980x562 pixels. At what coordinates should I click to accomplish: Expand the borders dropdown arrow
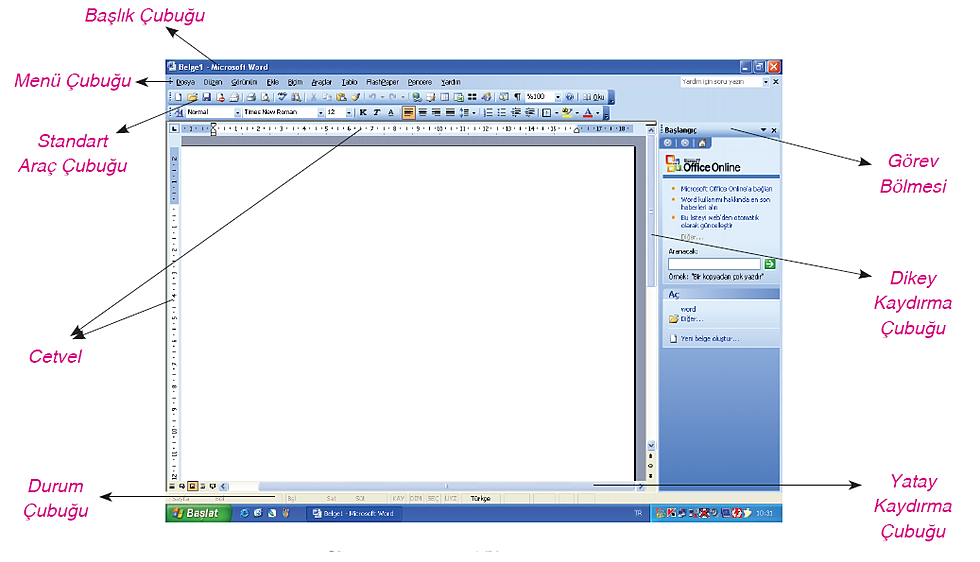(557, 113)
